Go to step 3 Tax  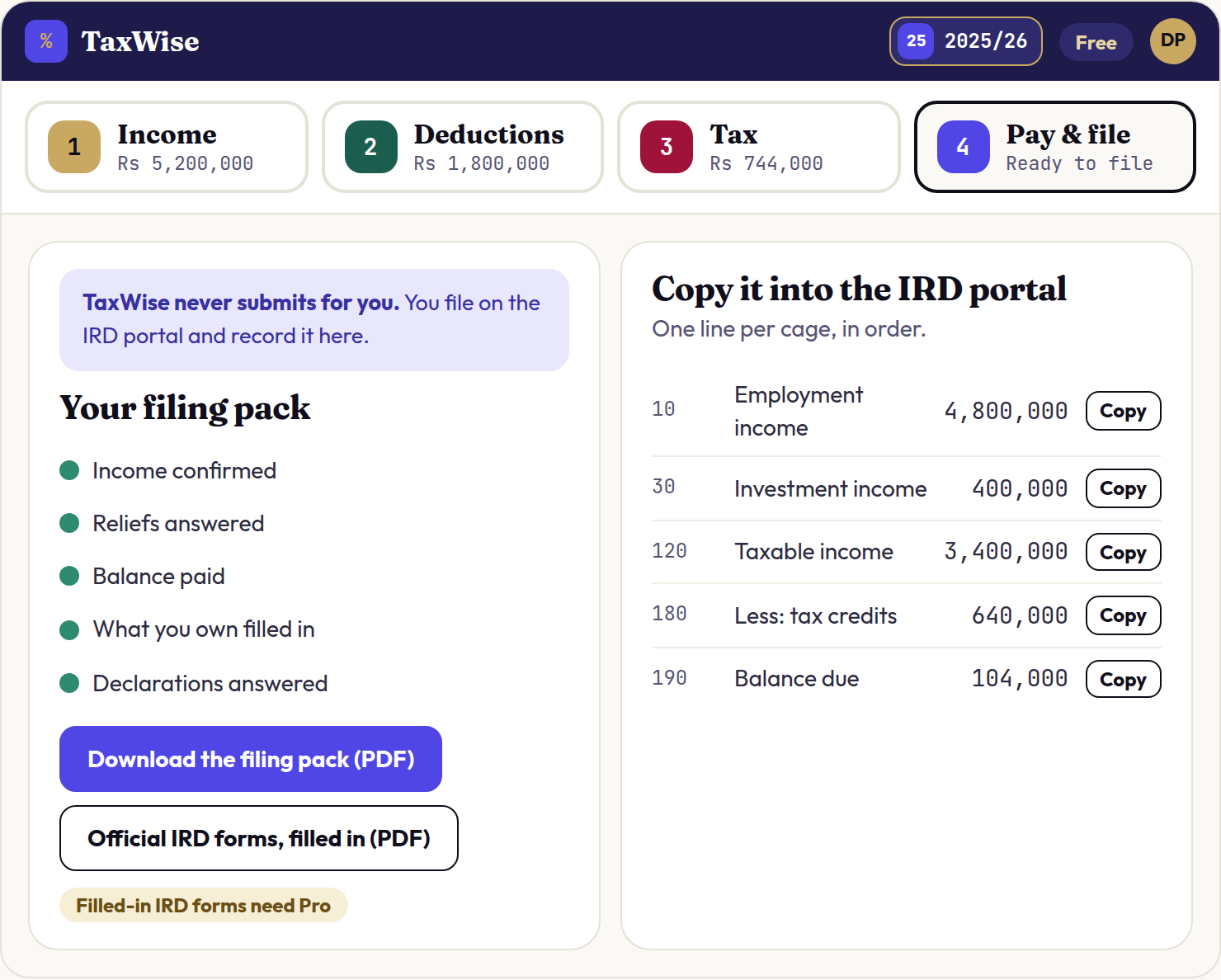tap(759, 147)
